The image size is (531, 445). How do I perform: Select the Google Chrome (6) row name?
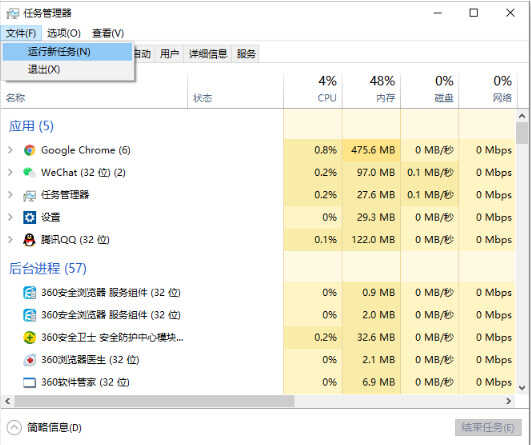click(86, 150)
